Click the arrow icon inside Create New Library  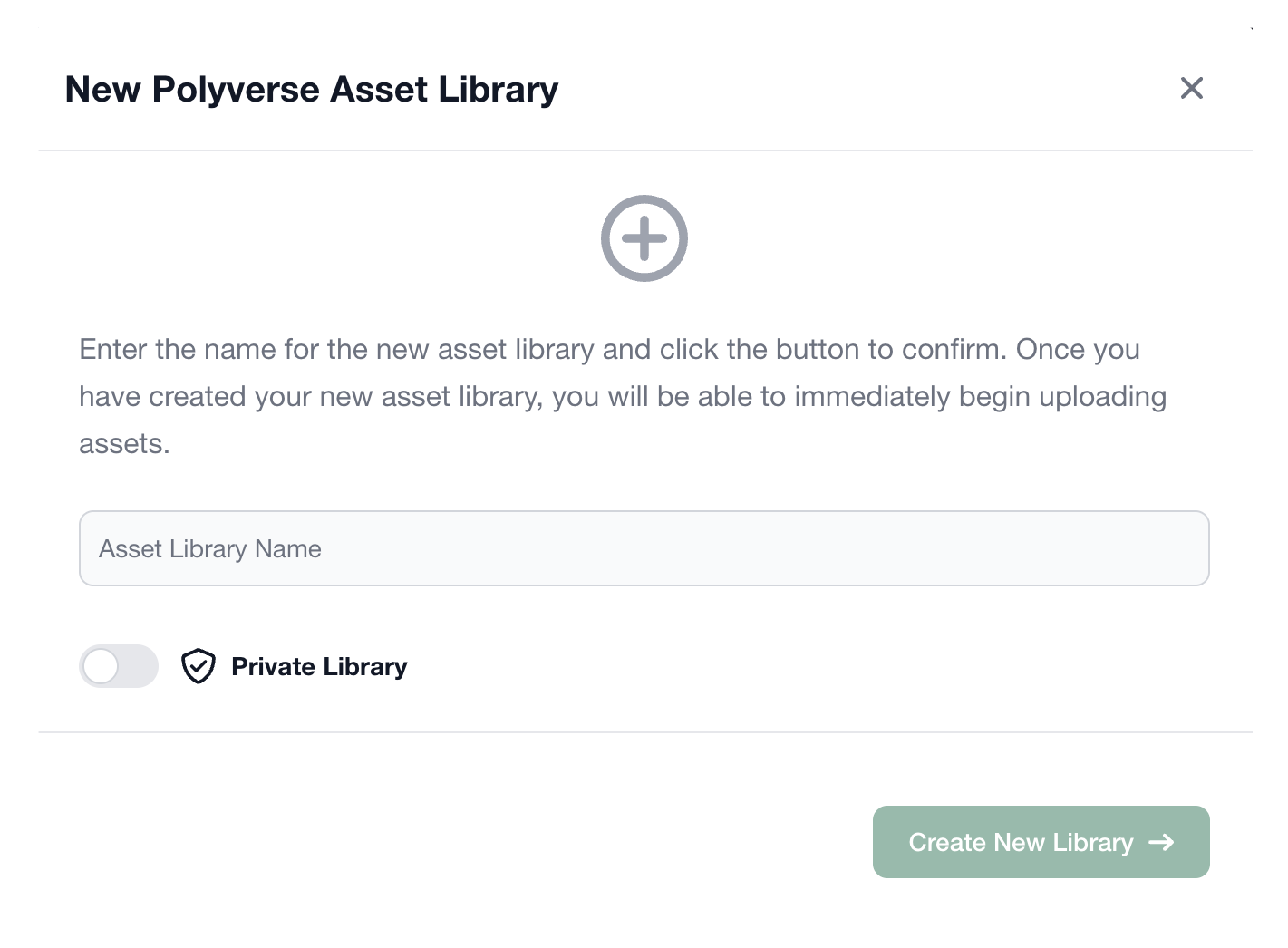[x=1161, y=842]
